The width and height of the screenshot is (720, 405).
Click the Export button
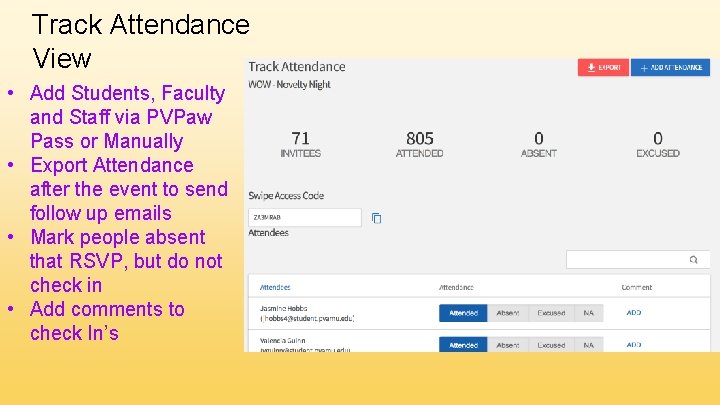603,67
